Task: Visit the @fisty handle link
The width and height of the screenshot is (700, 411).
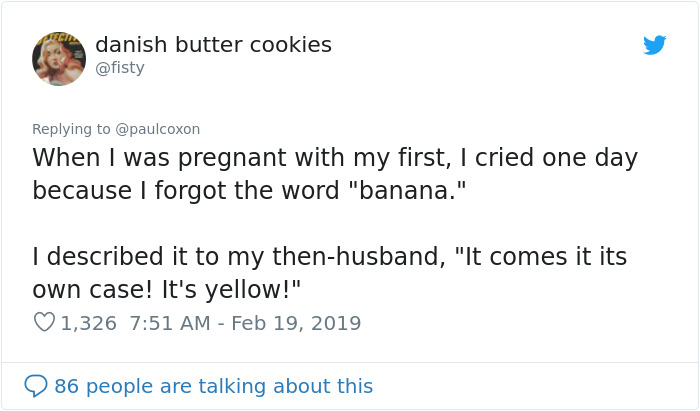Action: (120, 68)
